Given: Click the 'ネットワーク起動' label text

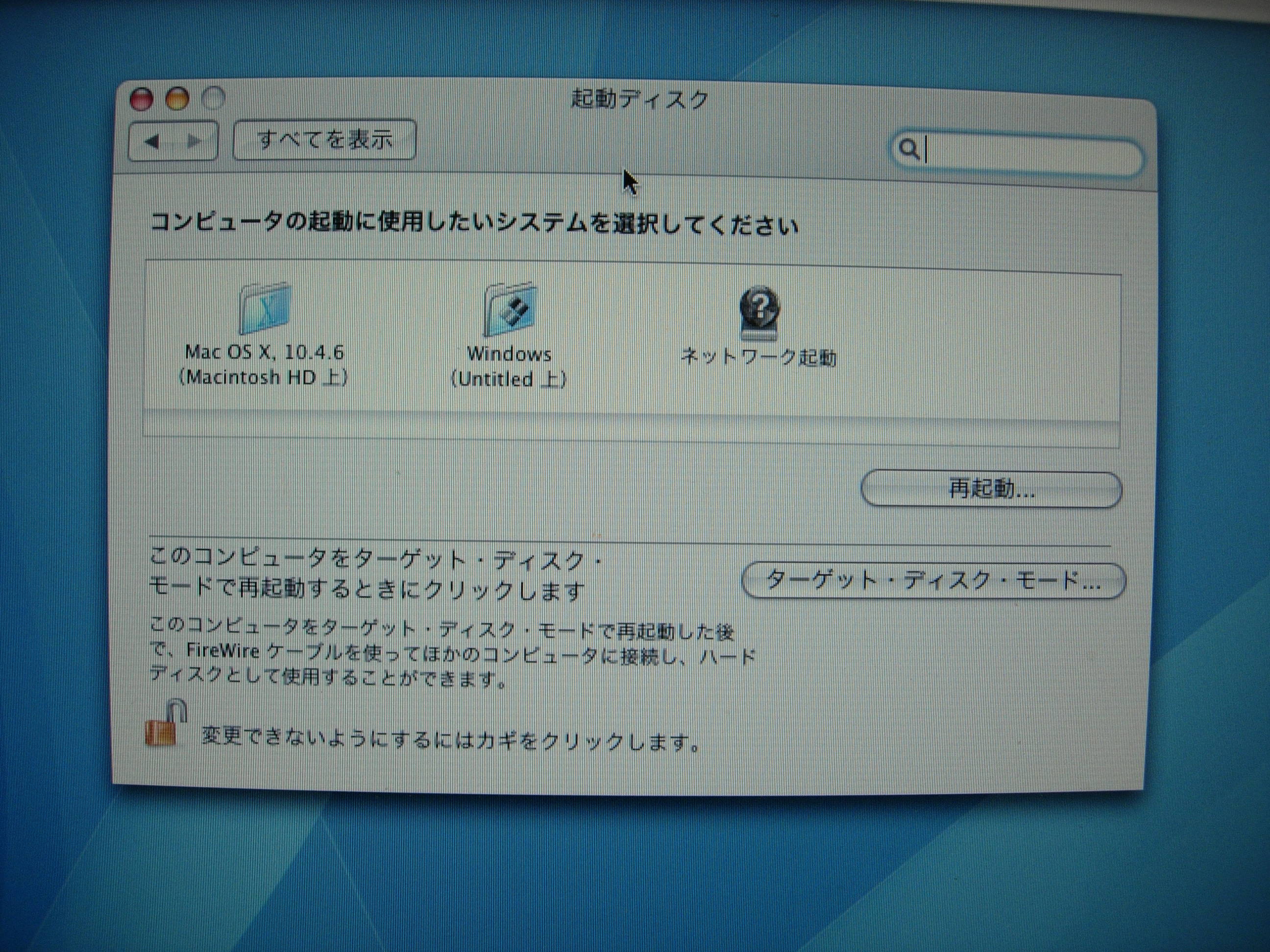Looking at the screenshot, I should point(758,357).
